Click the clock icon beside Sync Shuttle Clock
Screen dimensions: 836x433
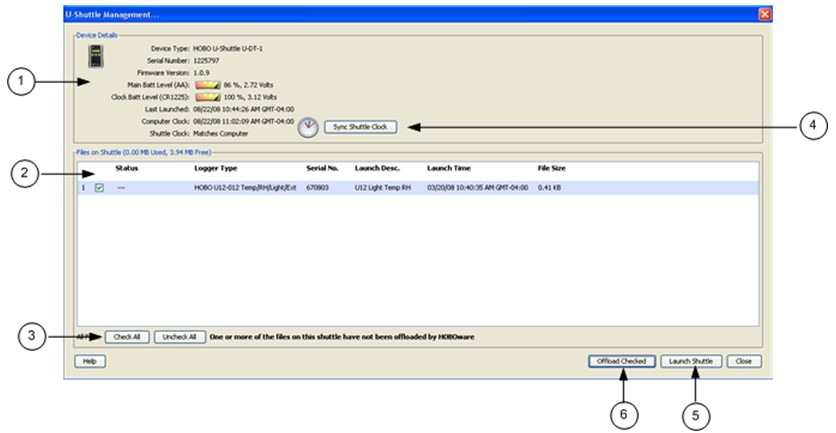point(309,127)
